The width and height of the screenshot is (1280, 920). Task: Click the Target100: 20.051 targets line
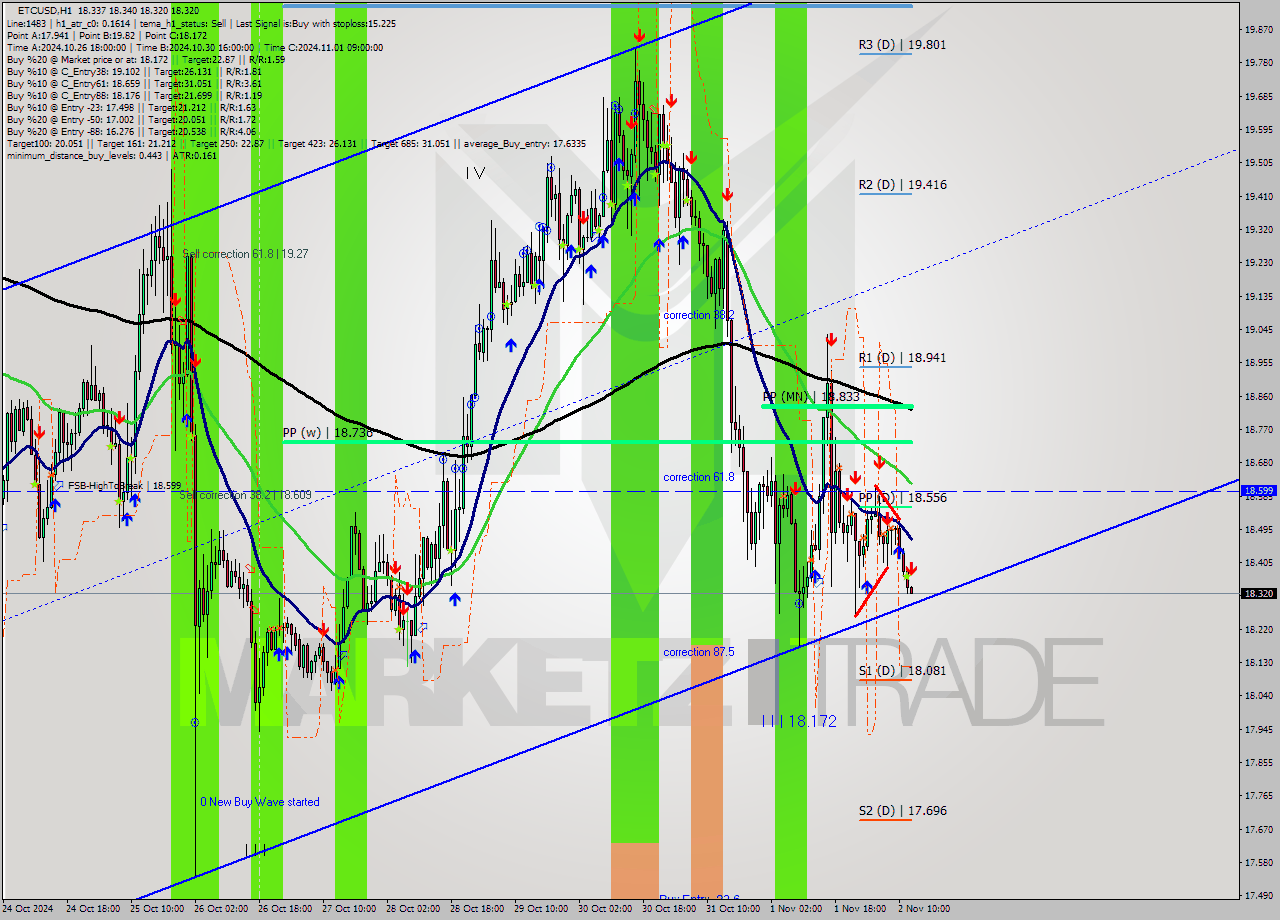(x=296, y=143)
